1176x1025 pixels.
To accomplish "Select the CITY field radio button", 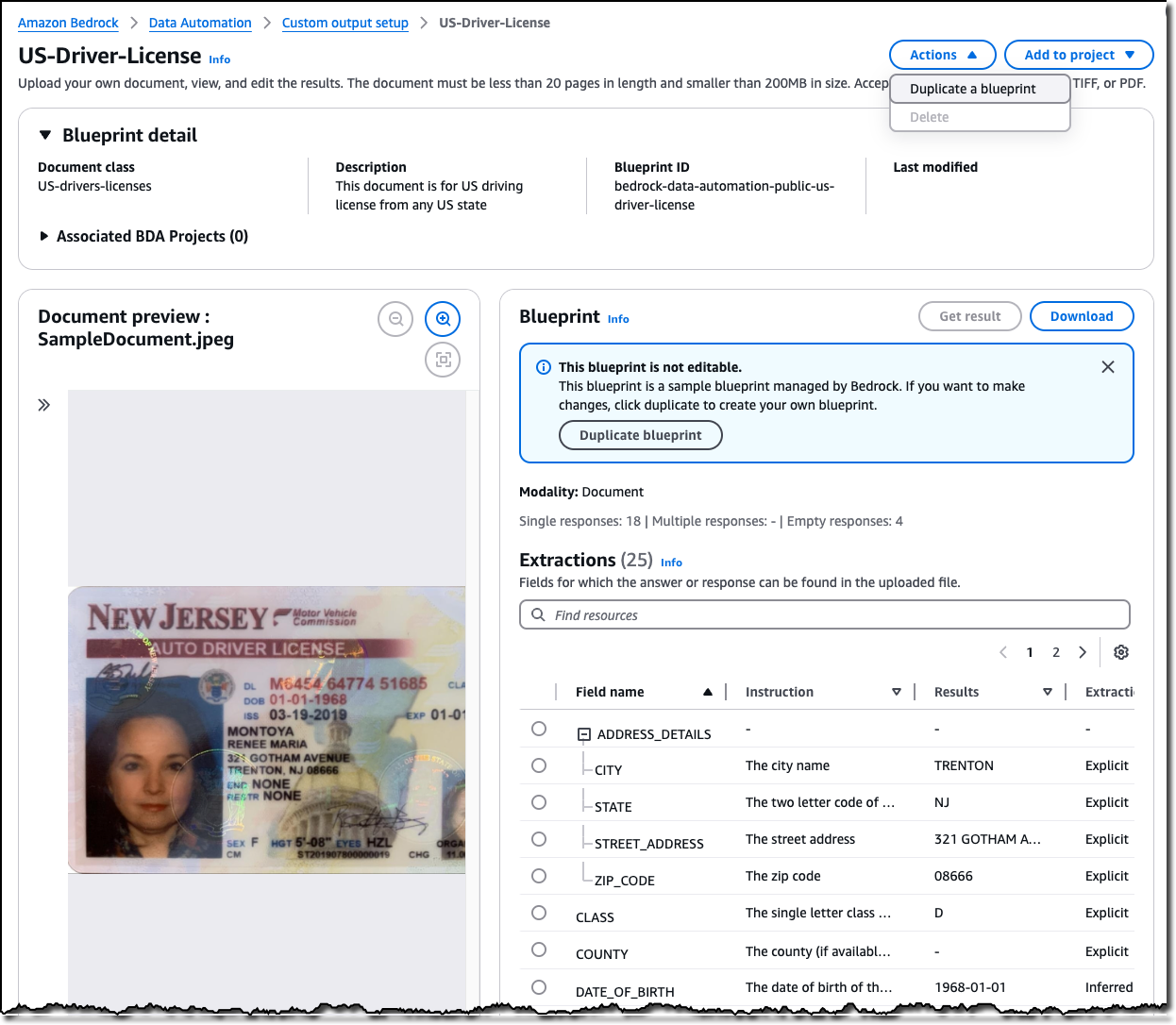I will click(x=539, y=765).
